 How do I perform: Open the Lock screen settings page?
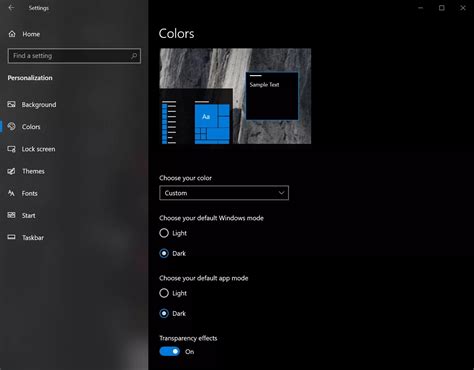click(x=38, y=149)
